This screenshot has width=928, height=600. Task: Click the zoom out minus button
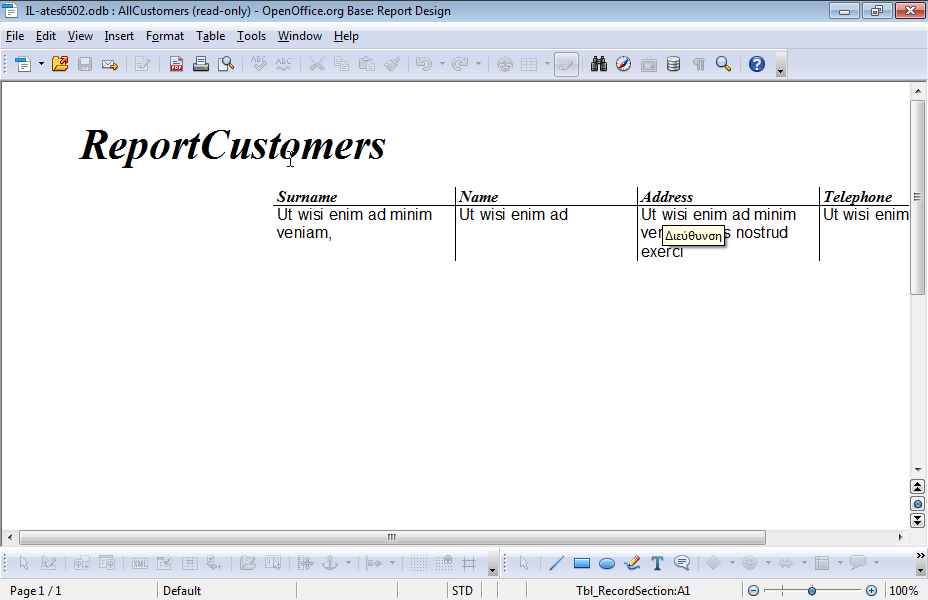753,591
